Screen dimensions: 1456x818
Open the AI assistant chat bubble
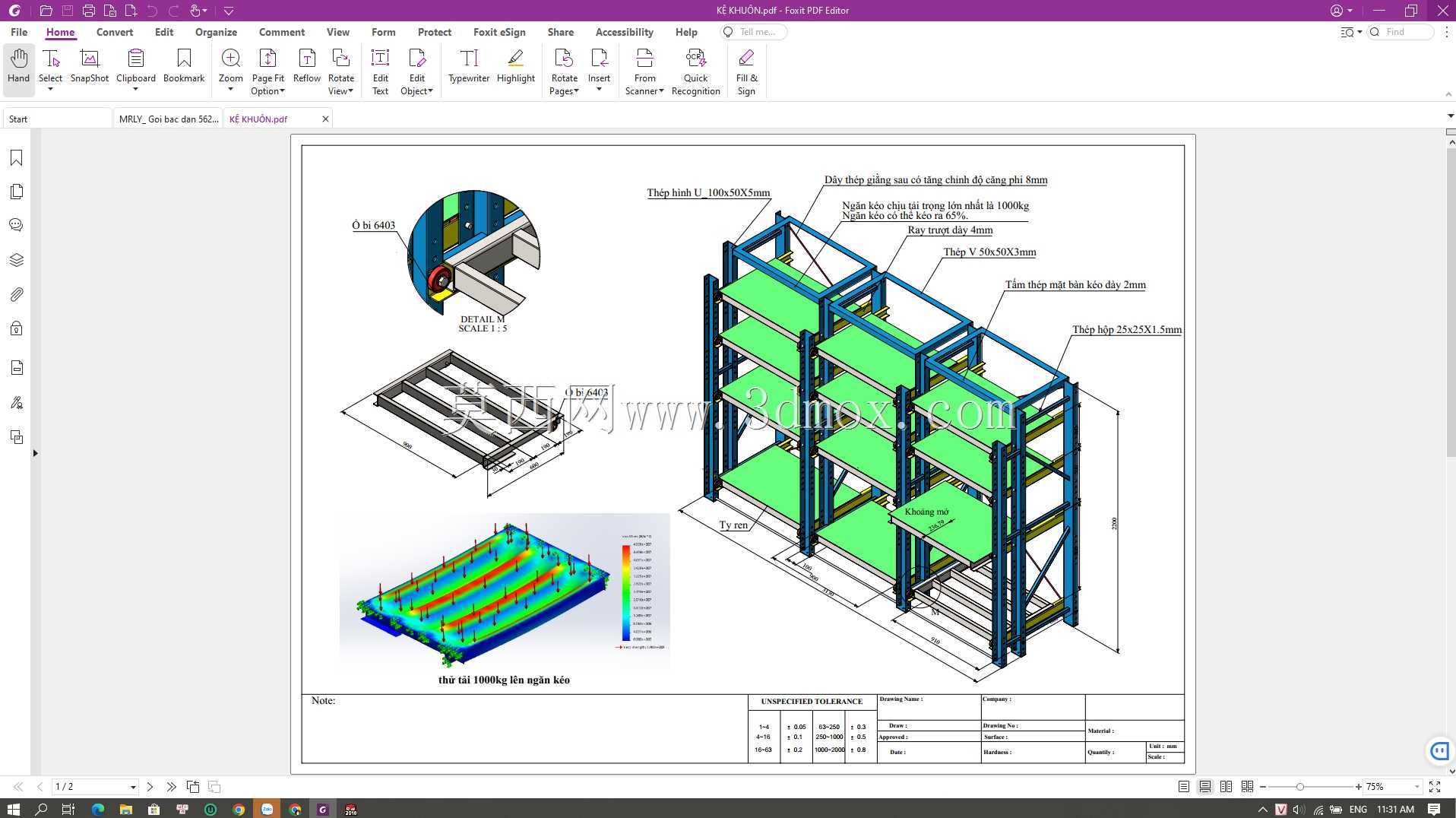click(x=1439, y=751)
